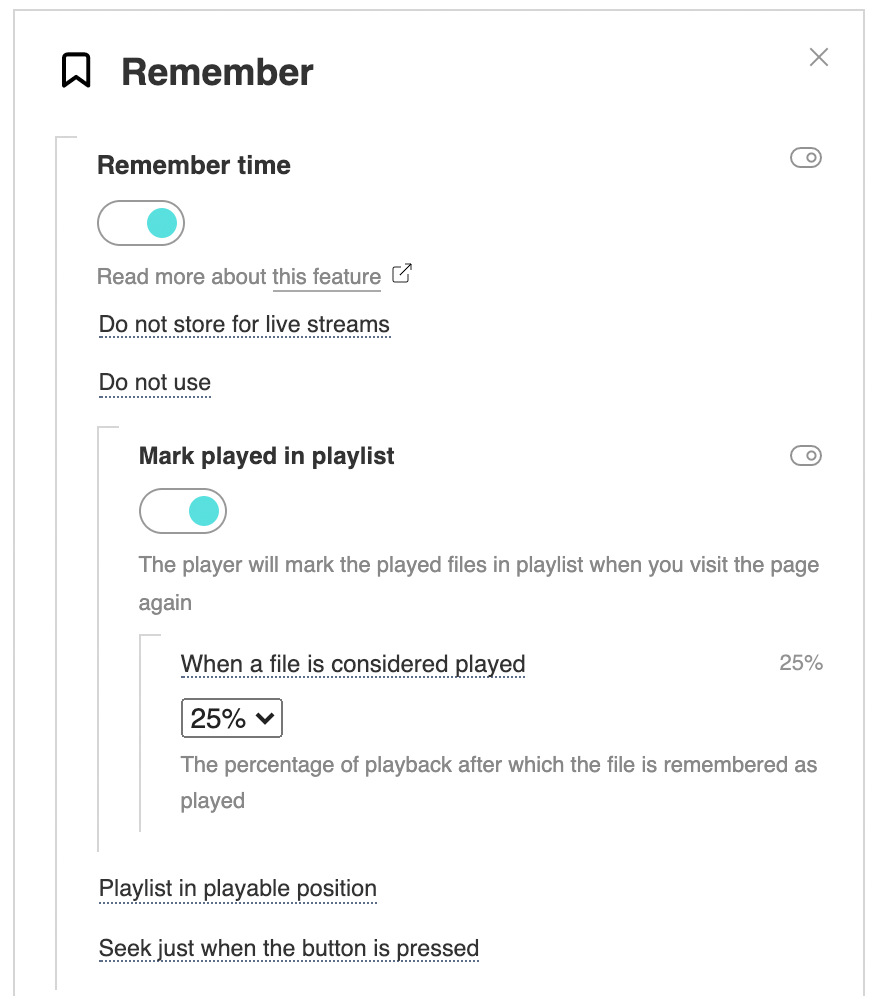Image resolution: width=876 pixels, height=996 pixels.
Task: Click the percentage of playback description
Action: coord(499,783)
